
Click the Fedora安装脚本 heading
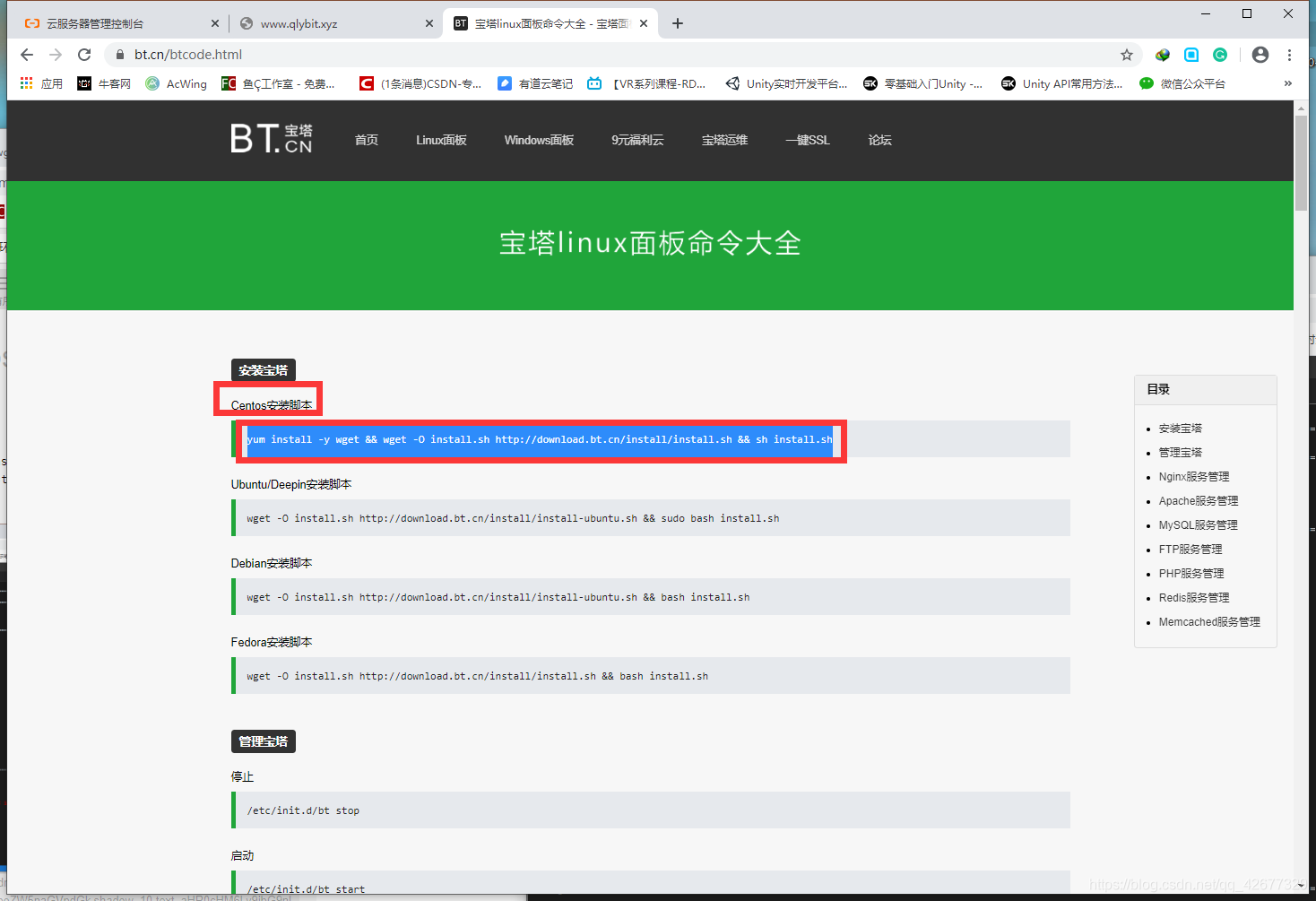[272, 642]
